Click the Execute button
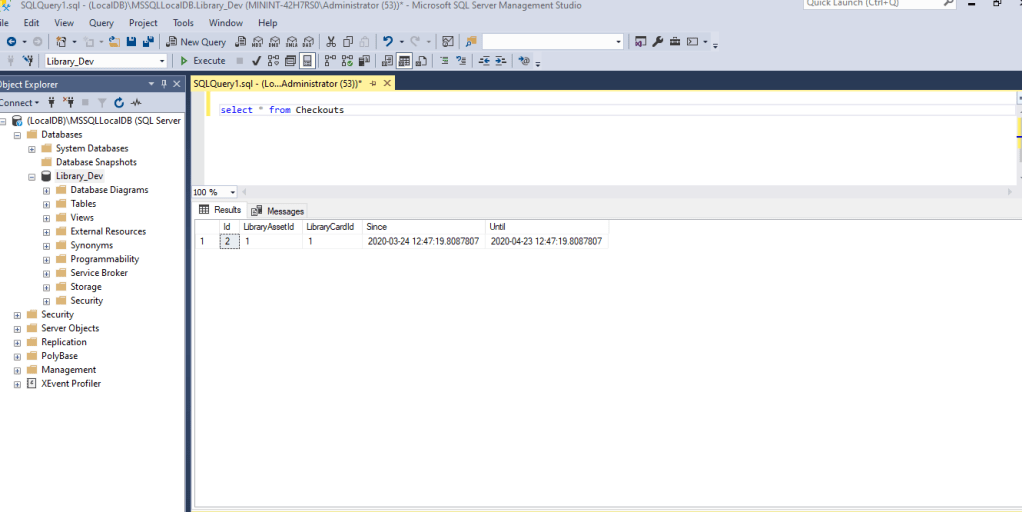This screenshot has width=1022, height=512. tap(202, 61)
